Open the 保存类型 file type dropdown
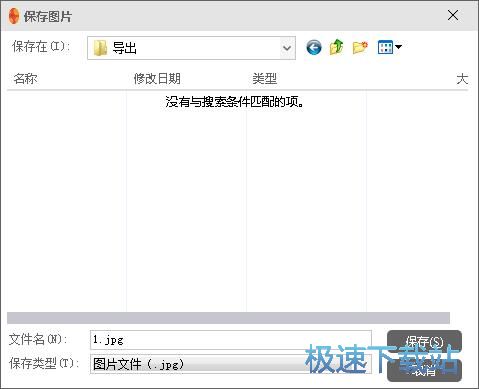The width and height of the screenshot is (479, 389). [x=231, y=364]
